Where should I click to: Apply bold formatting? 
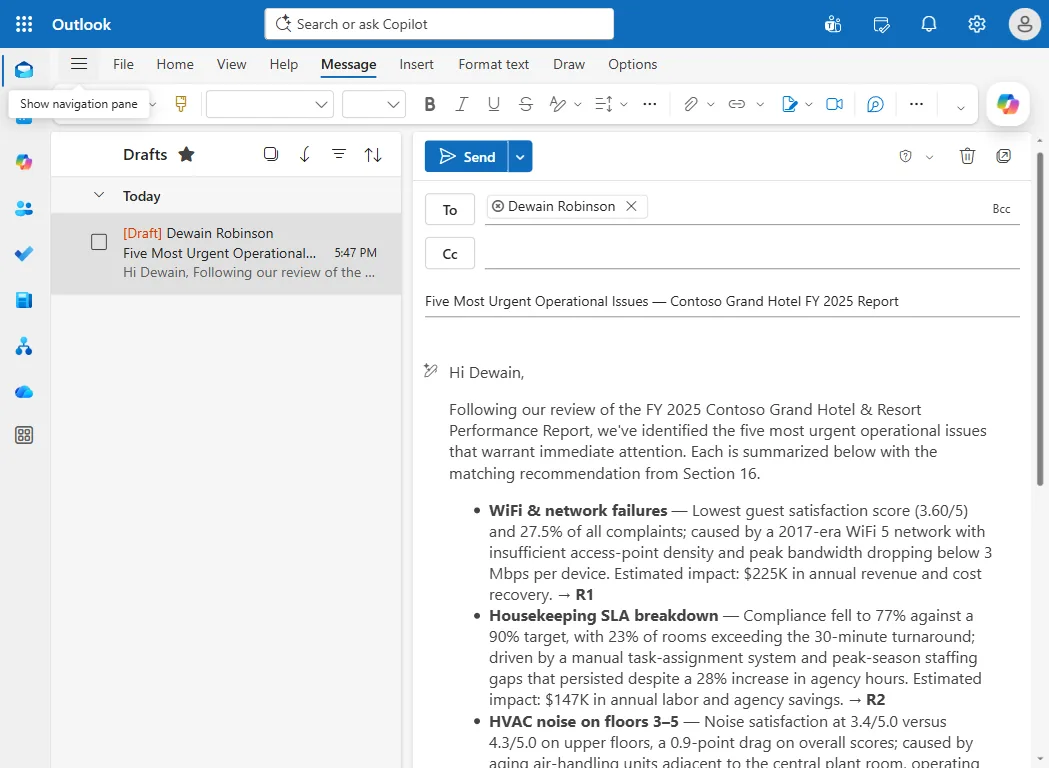click(x=430, y=104)
